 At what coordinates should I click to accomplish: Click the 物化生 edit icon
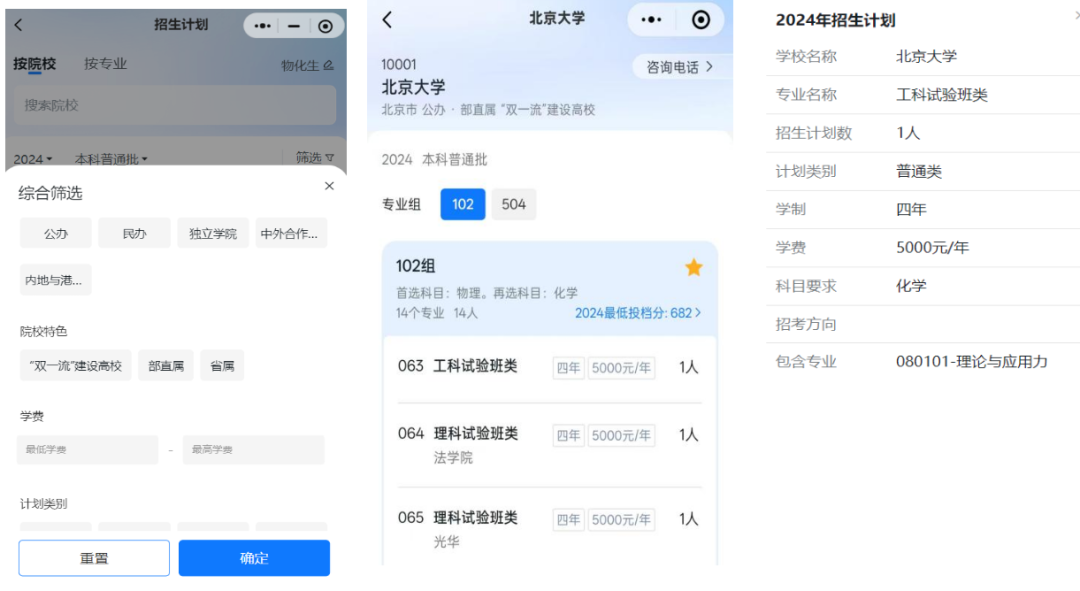point(328,65)
